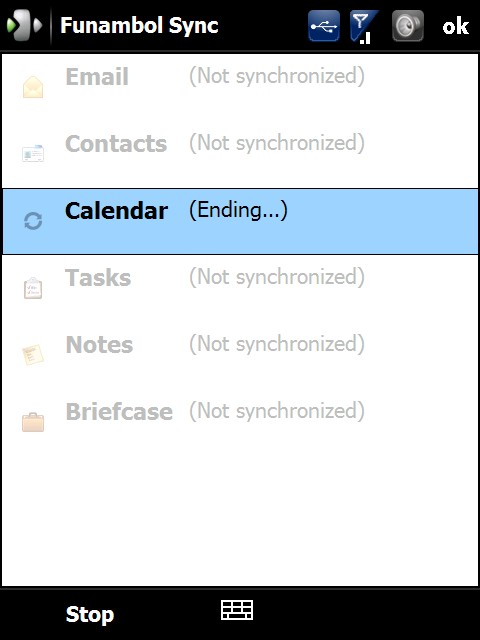Open the Windows Start flag icon

24,25
